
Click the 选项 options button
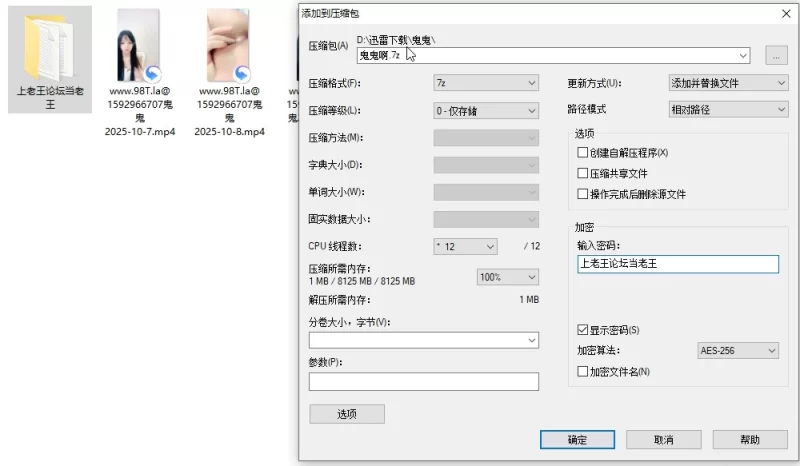347,414
